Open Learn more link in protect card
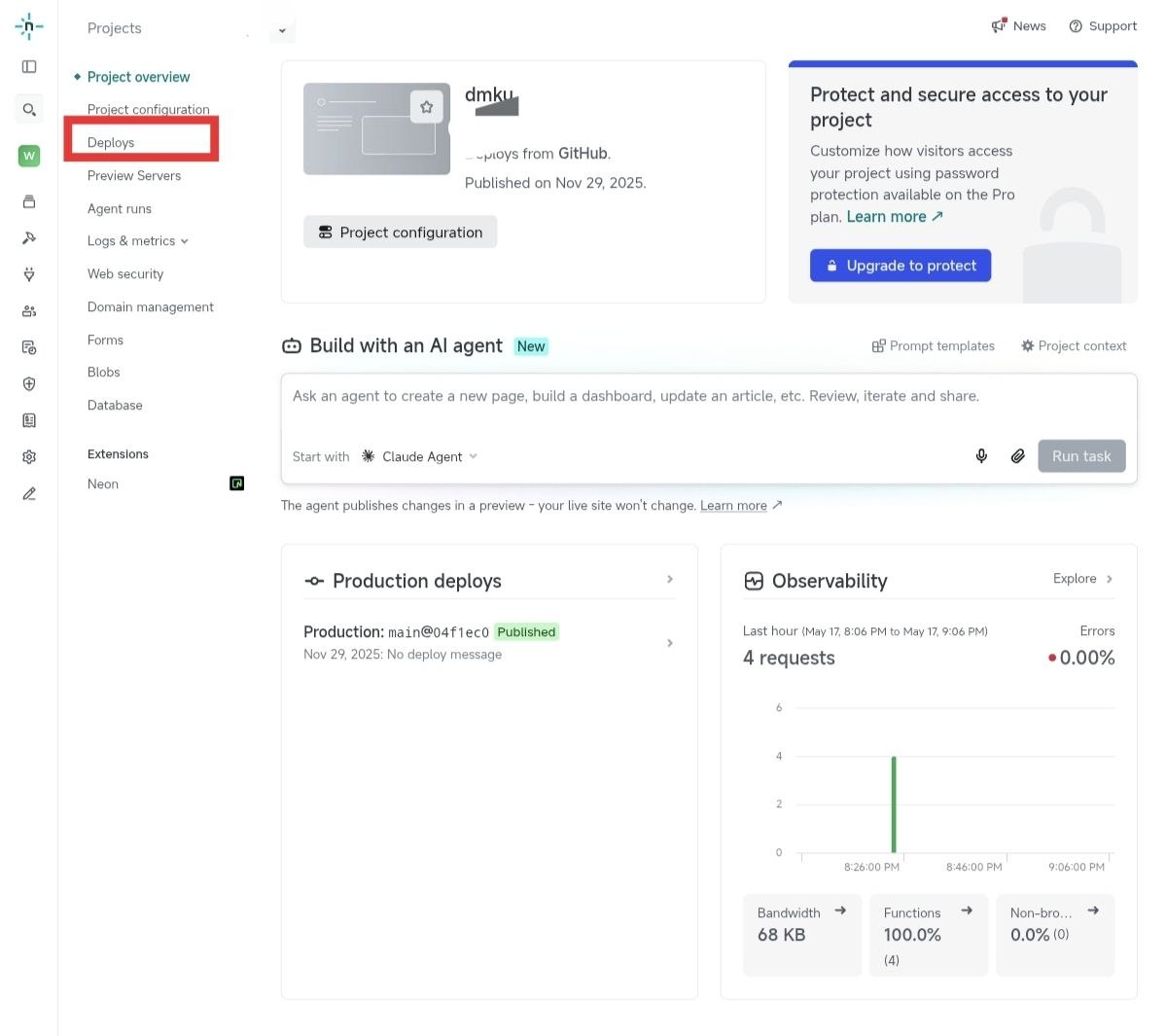The height and width of the screenshot is (1036, 1166). 895,216
